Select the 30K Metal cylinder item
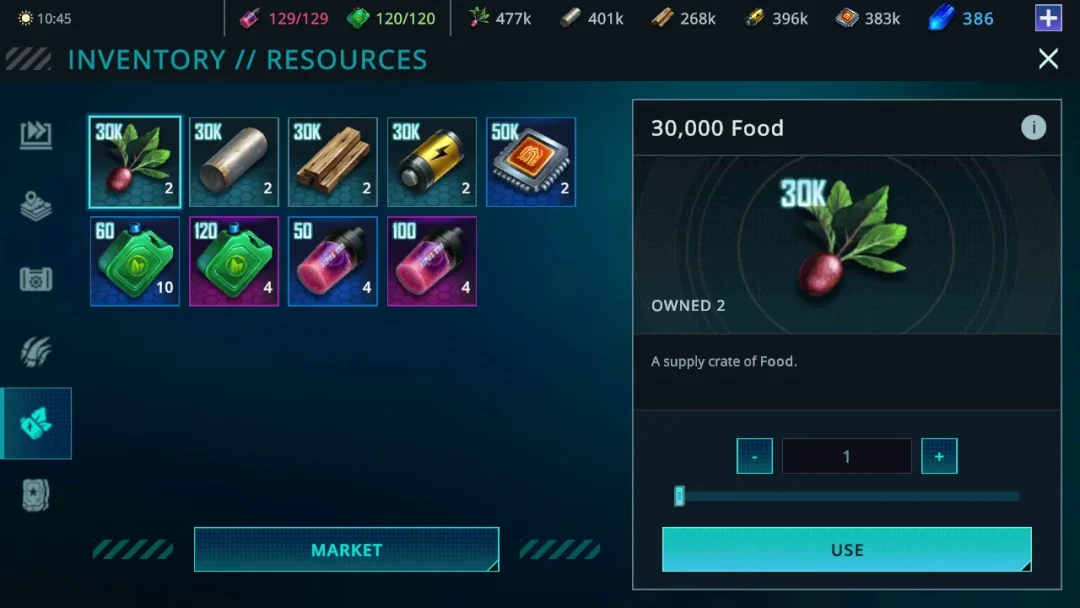 [x=233, y=162]
